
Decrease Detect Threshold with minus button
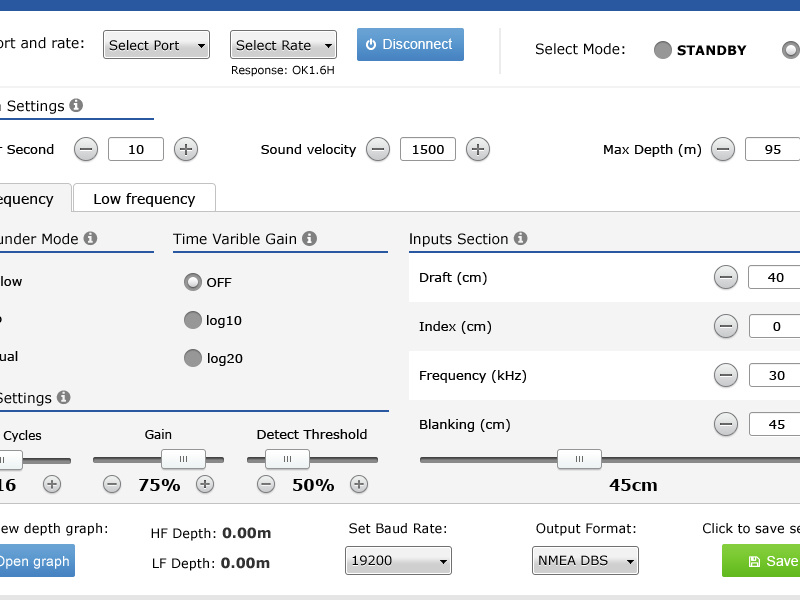pos(266,484)
